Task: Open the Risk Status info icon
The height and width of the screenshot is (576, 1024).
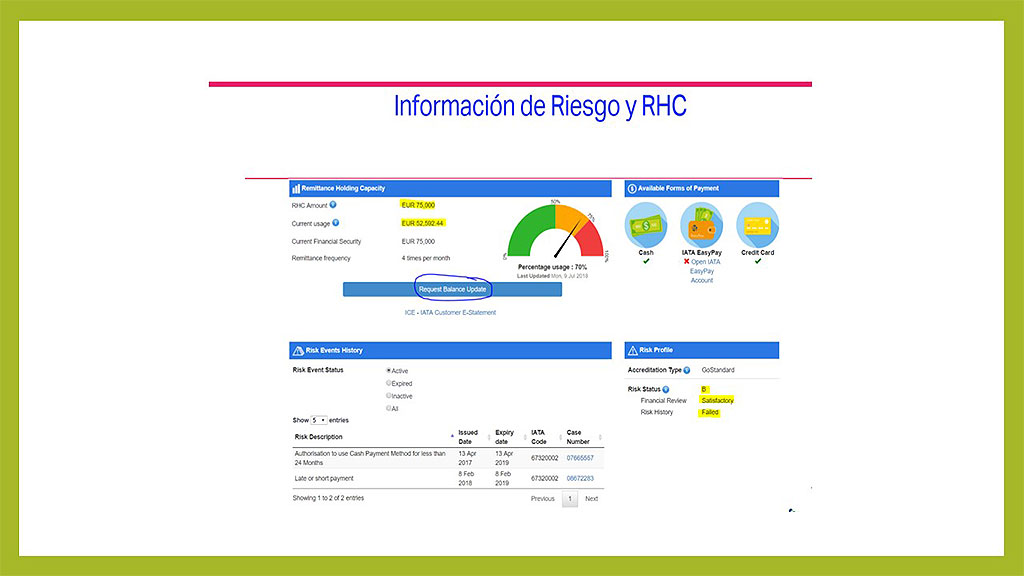Action: (x=666, y=389)
